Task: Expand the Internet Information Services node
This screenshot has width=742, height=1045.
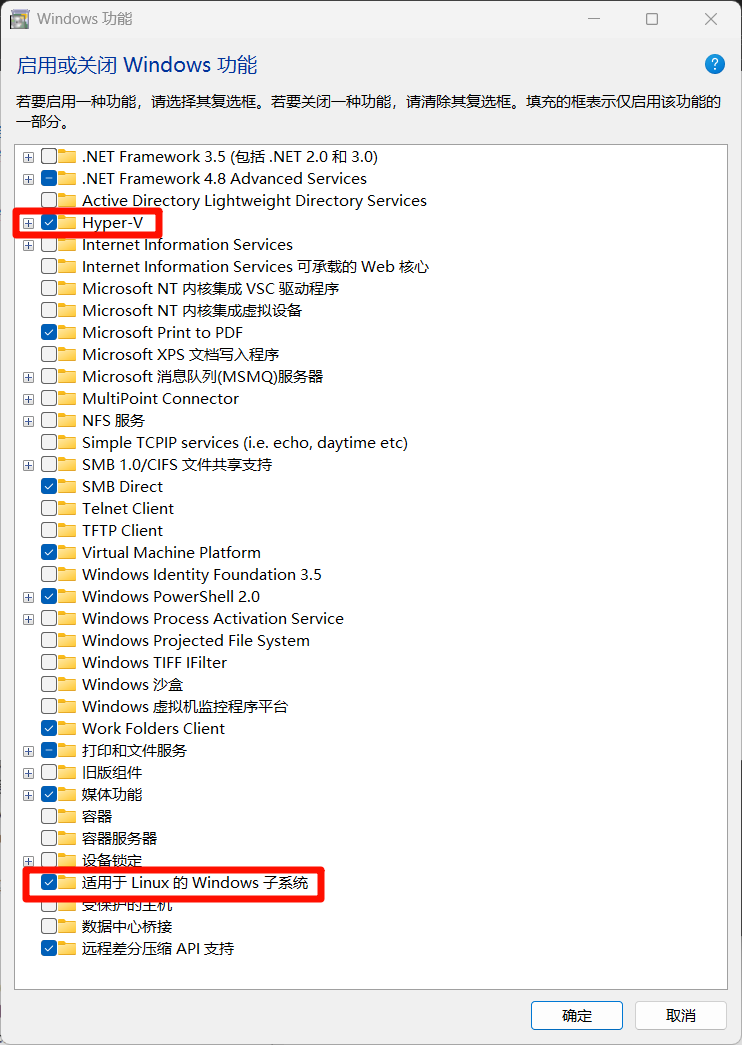Action: point(28,245)
